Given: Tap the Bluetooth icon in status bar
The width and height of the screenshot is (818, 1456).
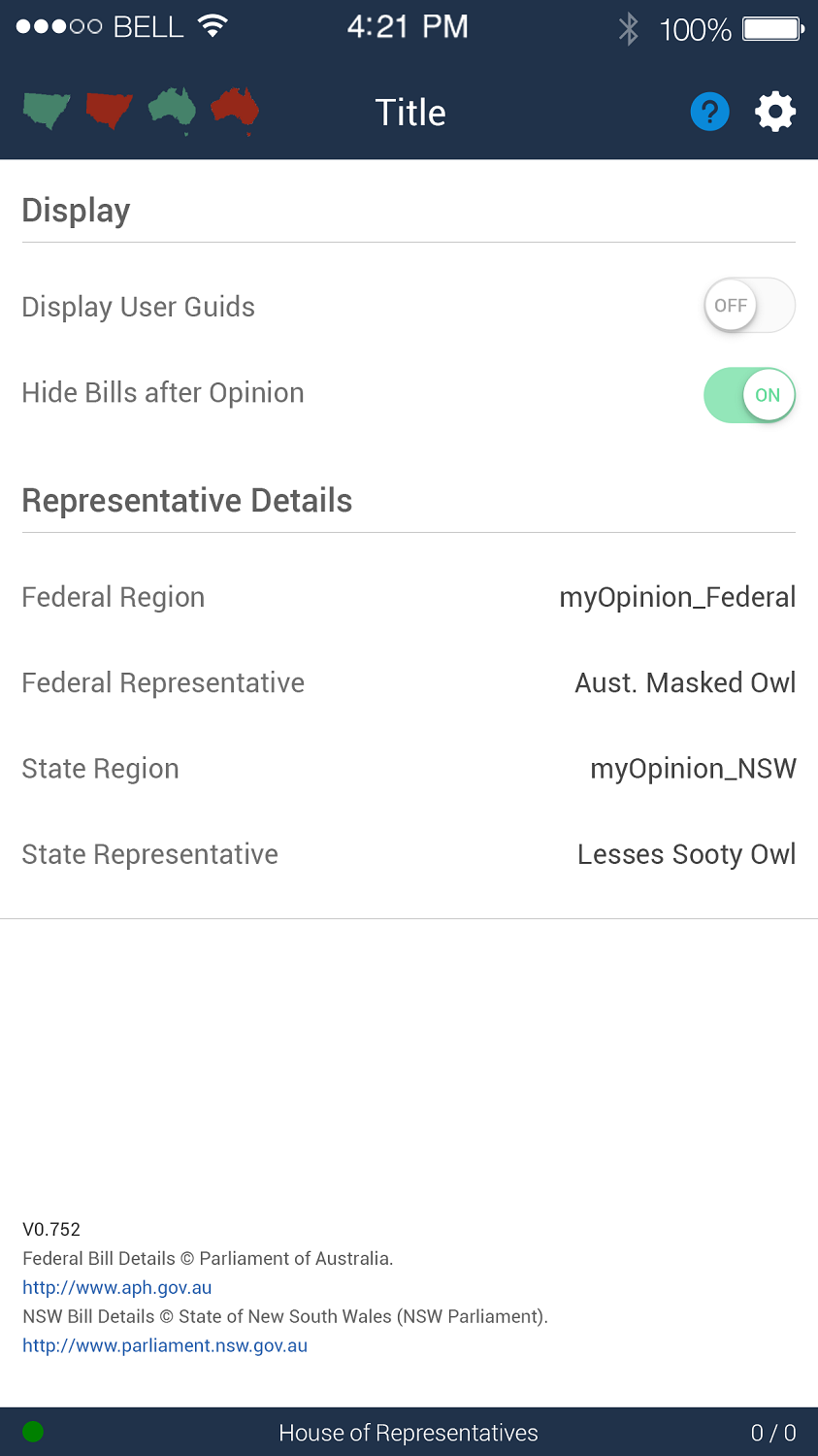Looking at the screenshot, I should click(x=629, y=28).
